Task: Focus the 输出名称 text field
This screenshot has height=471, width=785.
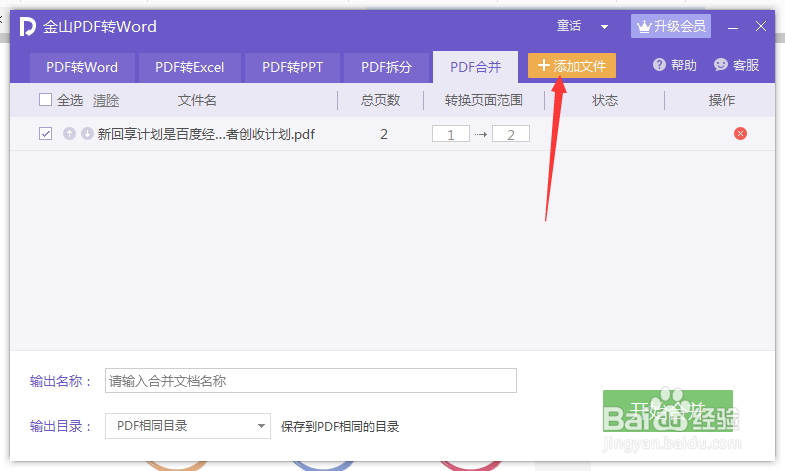Action: click(x=311, y=381)
